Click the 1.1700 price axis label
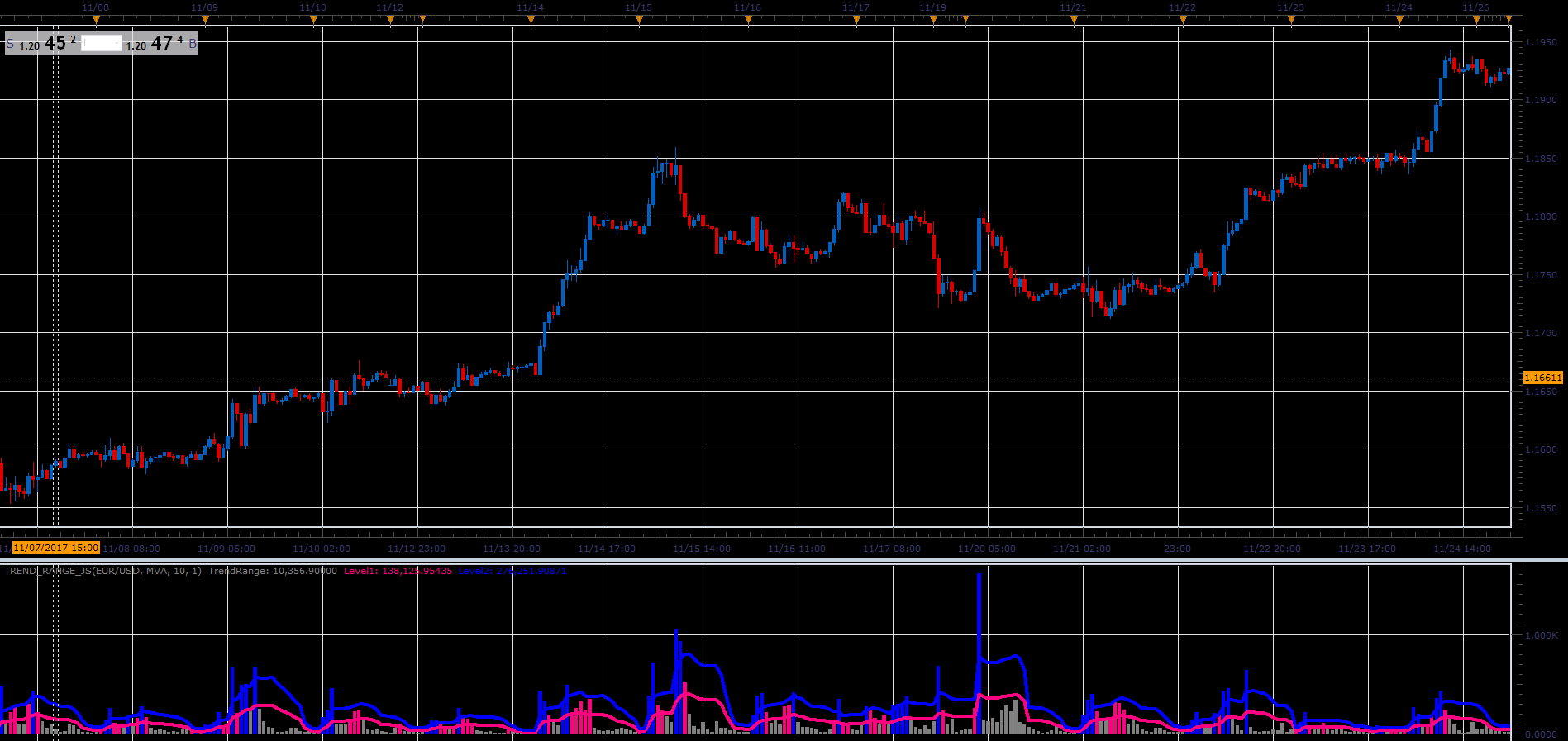 (1542, 333)
